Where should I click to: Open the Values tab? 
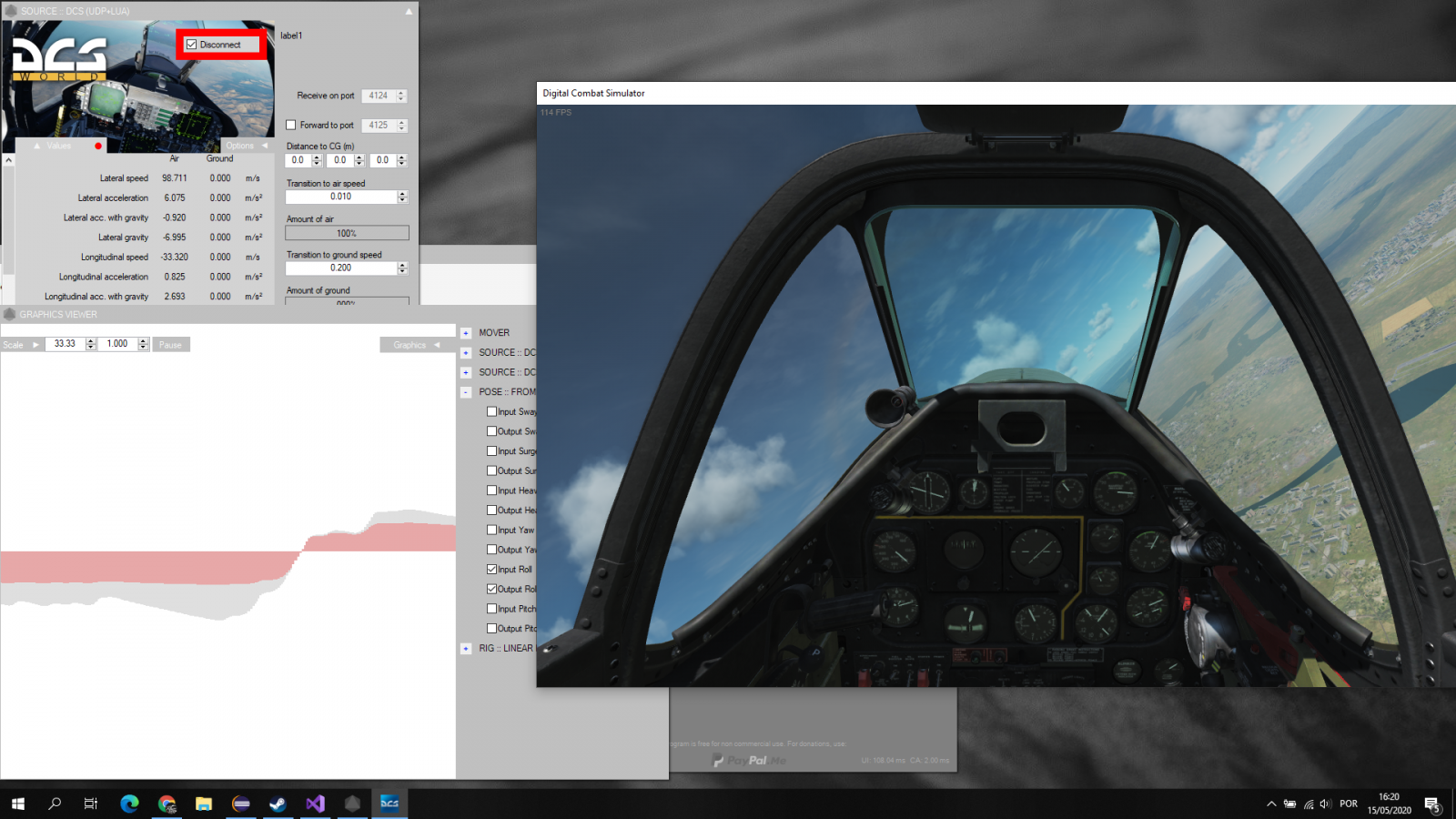tap(60, 146)
